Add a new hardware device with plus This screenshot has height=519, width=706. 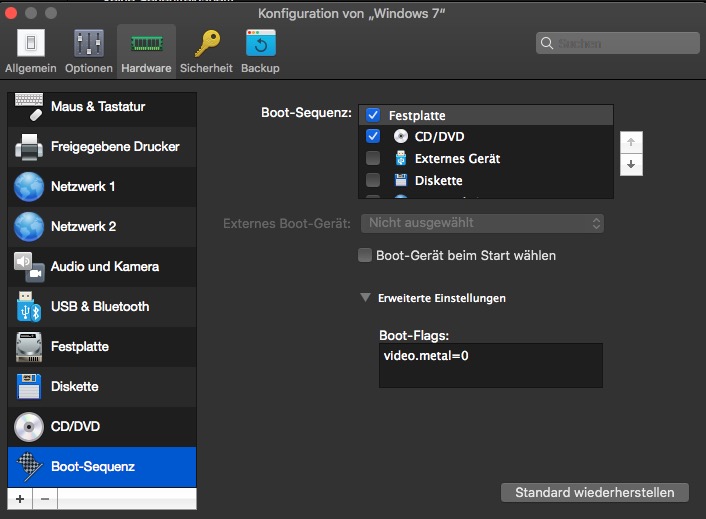pyautogui.click(x=20, y=499)
